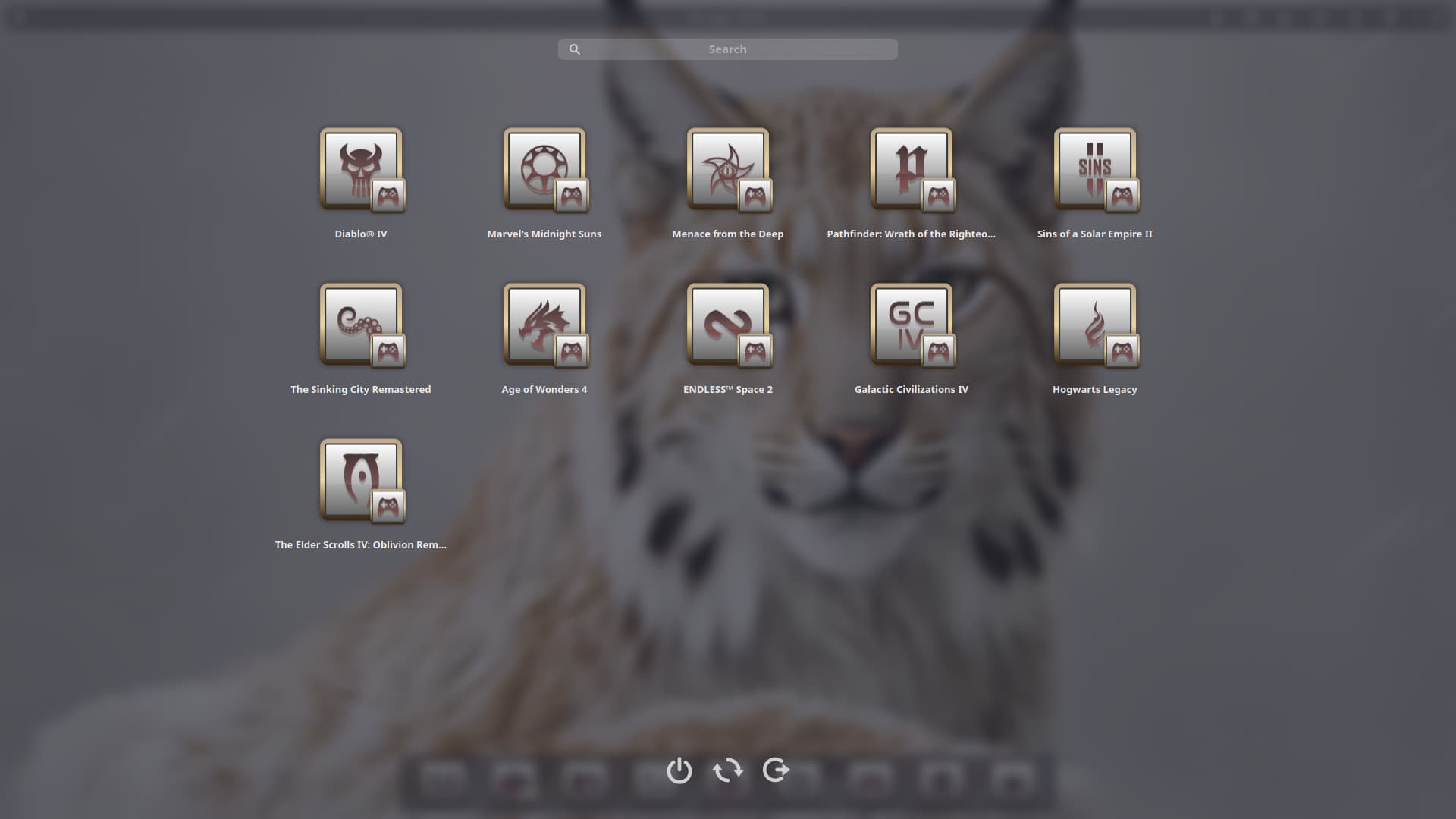Launch Hogwarts Legacy flame icon
Image resolution: width=1456 pixels, height=819 pixels.
1094,325
